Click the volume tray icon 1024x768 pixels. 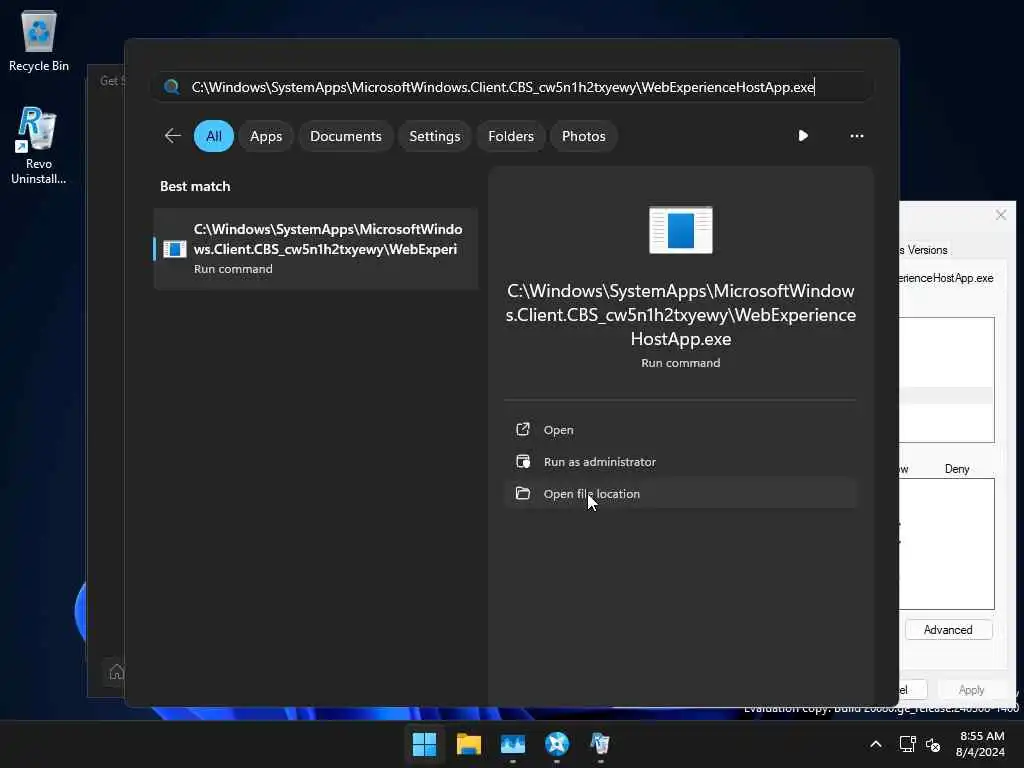[x=933, y=744]
